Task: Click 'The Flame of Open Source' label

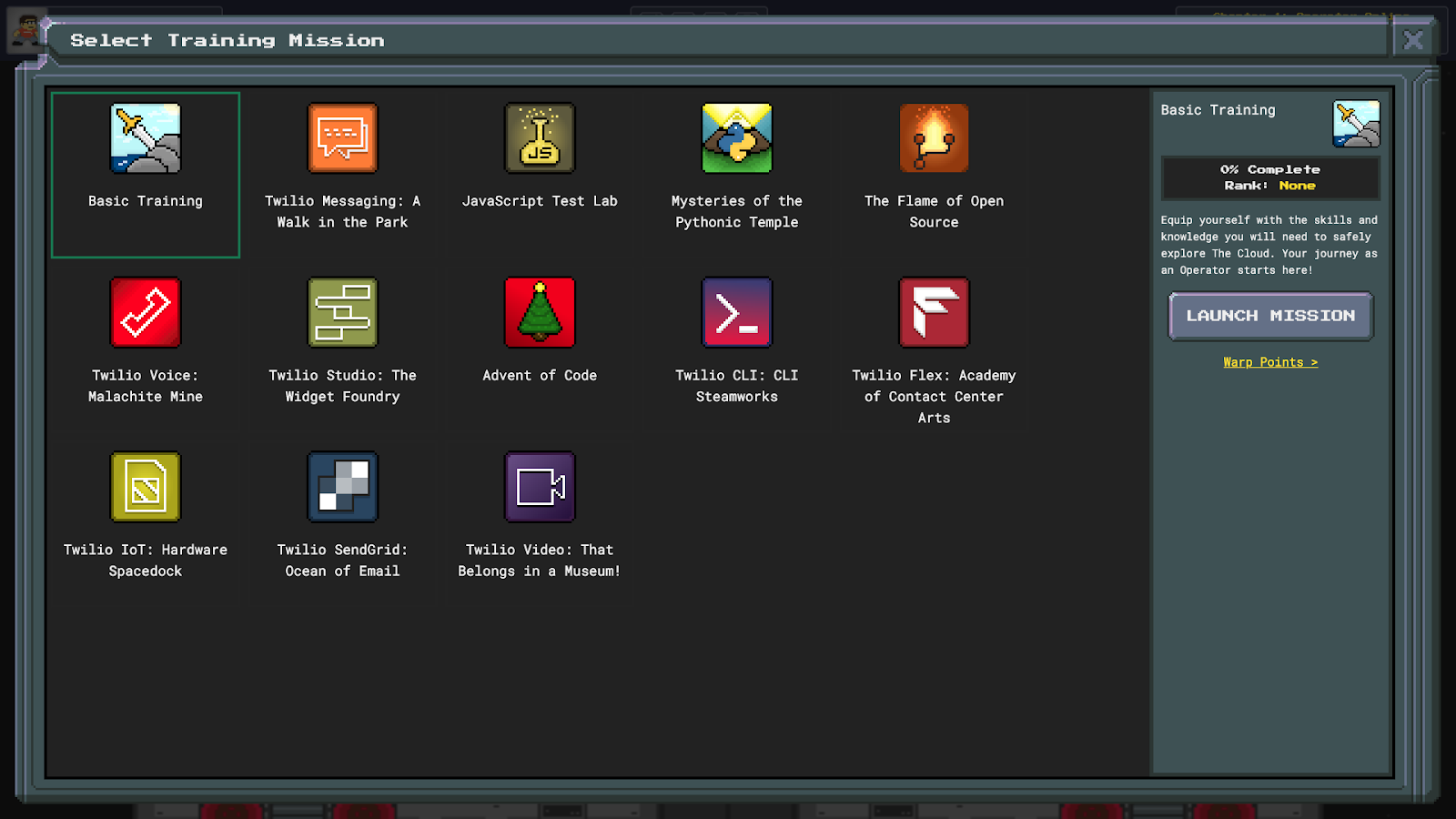Action: [x=934, y=211]
